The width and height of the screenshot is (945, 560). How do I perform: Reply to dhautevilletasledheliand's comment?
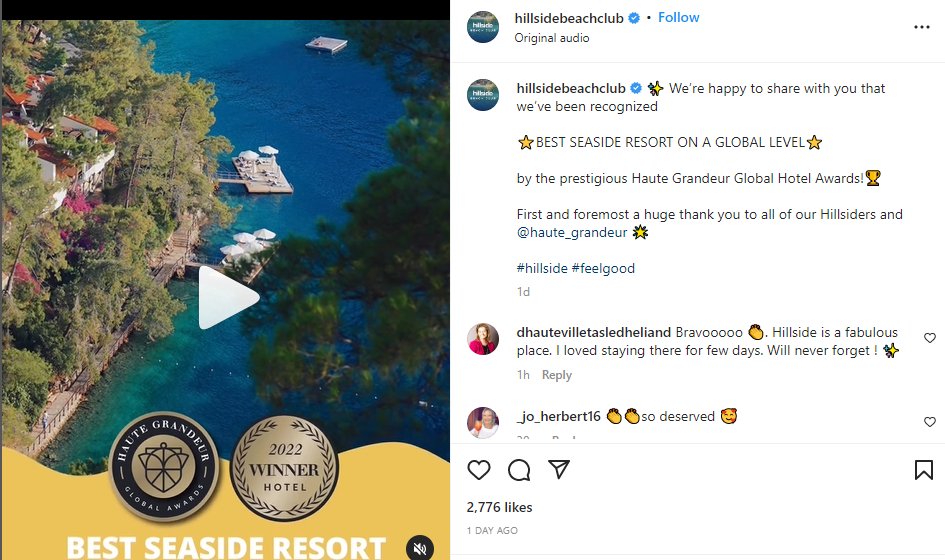(556, 375)
